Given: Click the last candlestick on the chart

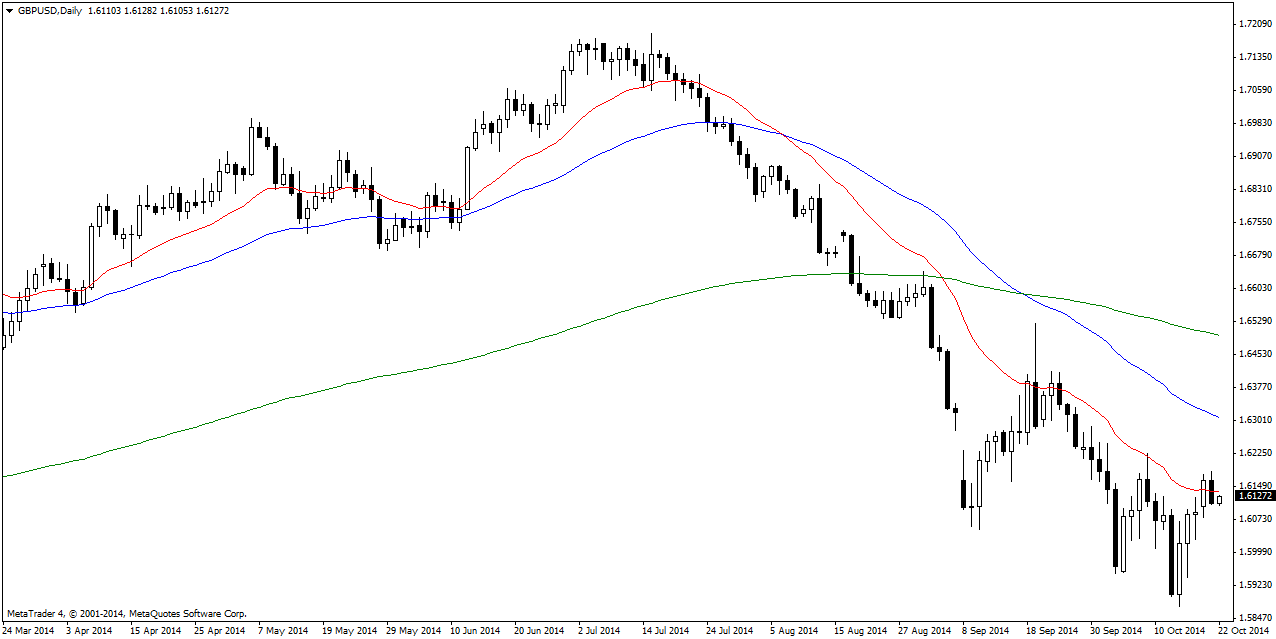Looking at the screenshot, I should coord(1219,500).
